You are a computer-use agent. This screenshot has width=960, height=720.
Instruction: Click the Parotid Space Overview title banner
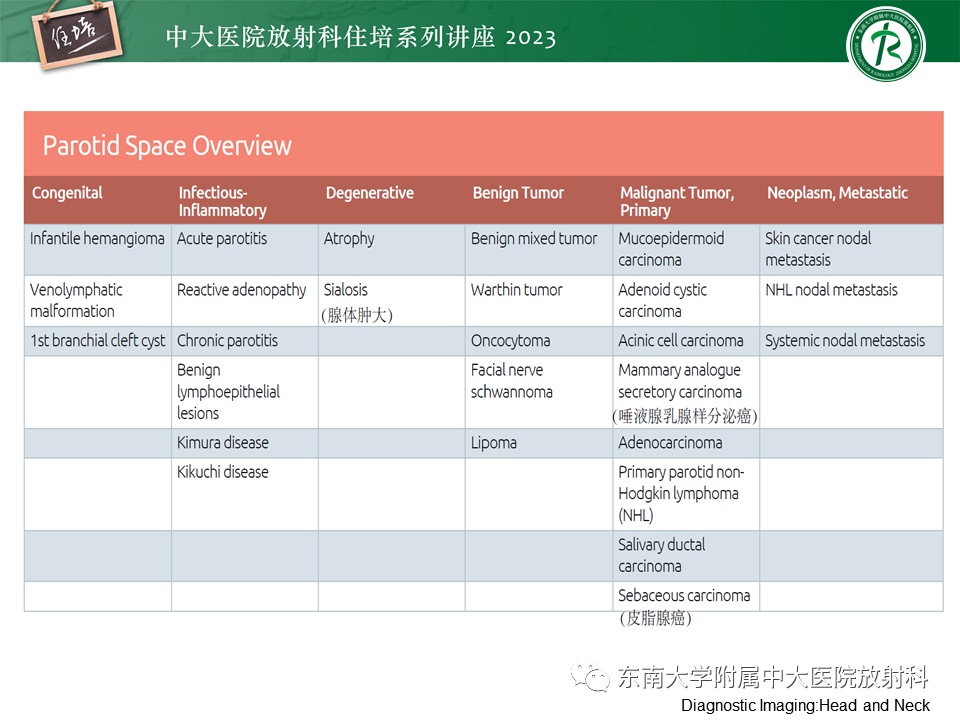click(x=483, y=145)
